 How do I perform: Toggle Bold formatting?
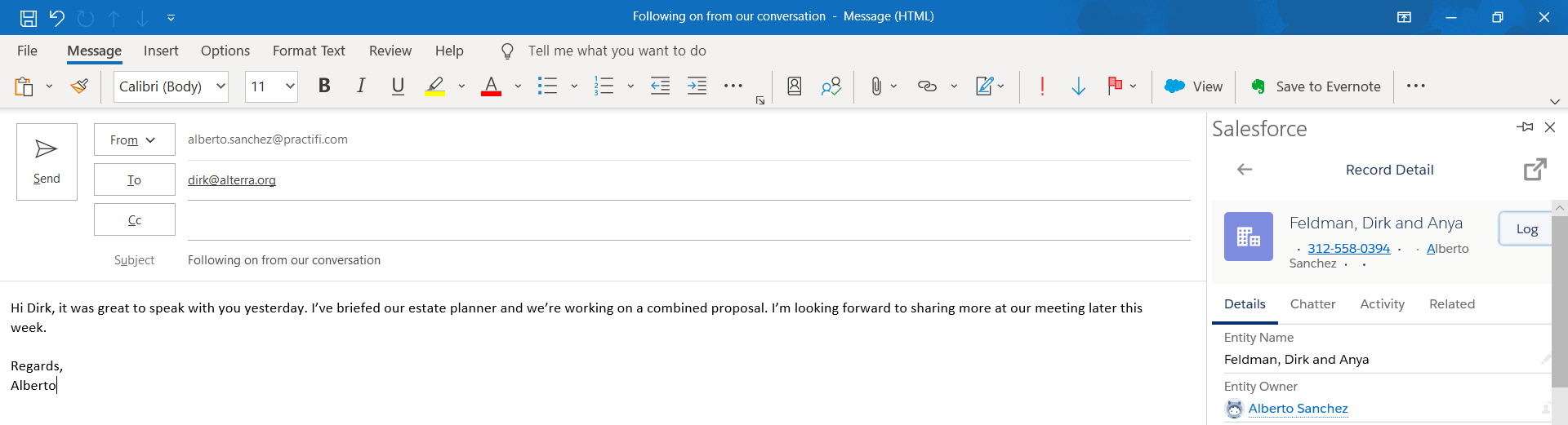click(324, 86)
